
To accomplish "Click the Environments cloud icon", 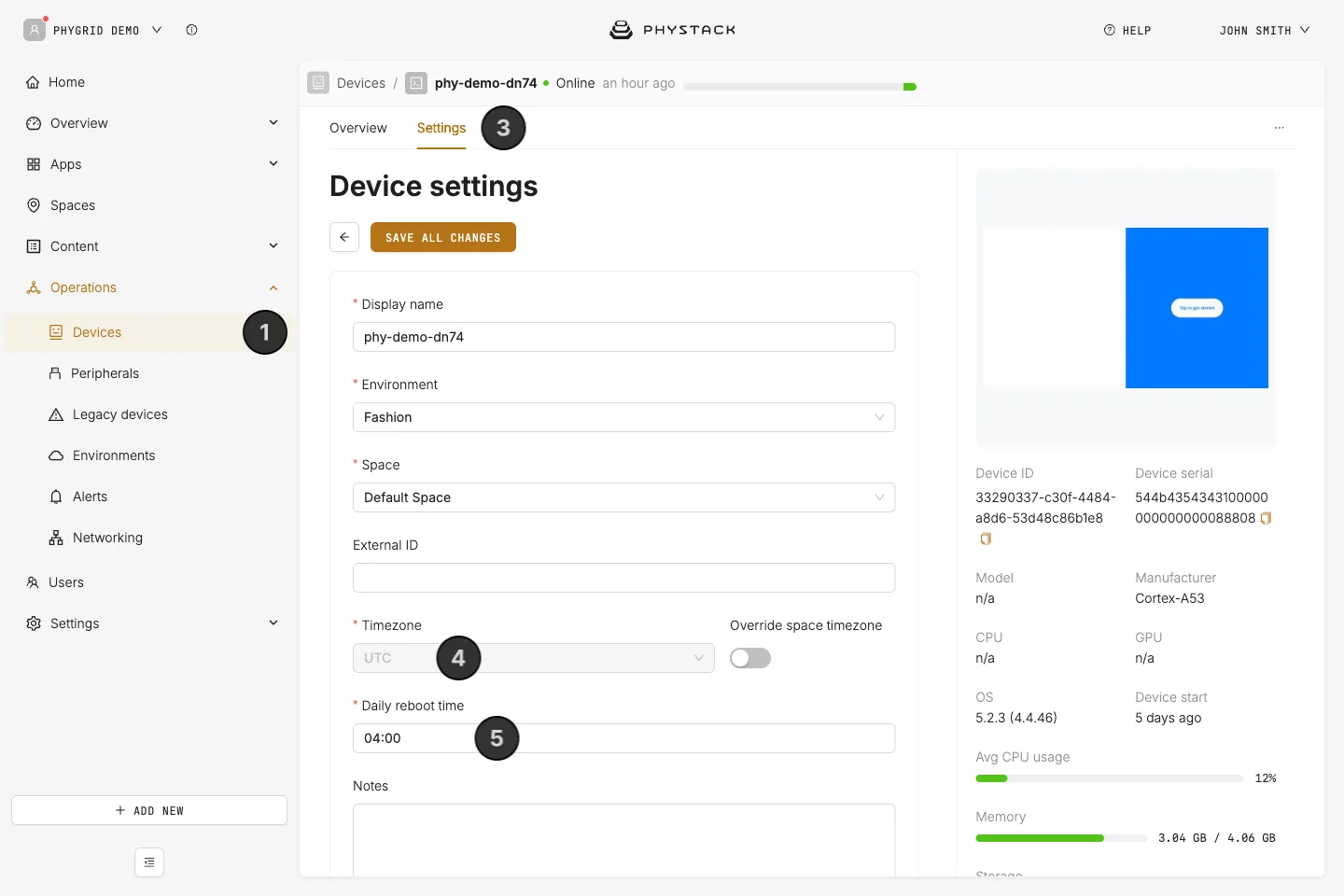I will (56, 455).
